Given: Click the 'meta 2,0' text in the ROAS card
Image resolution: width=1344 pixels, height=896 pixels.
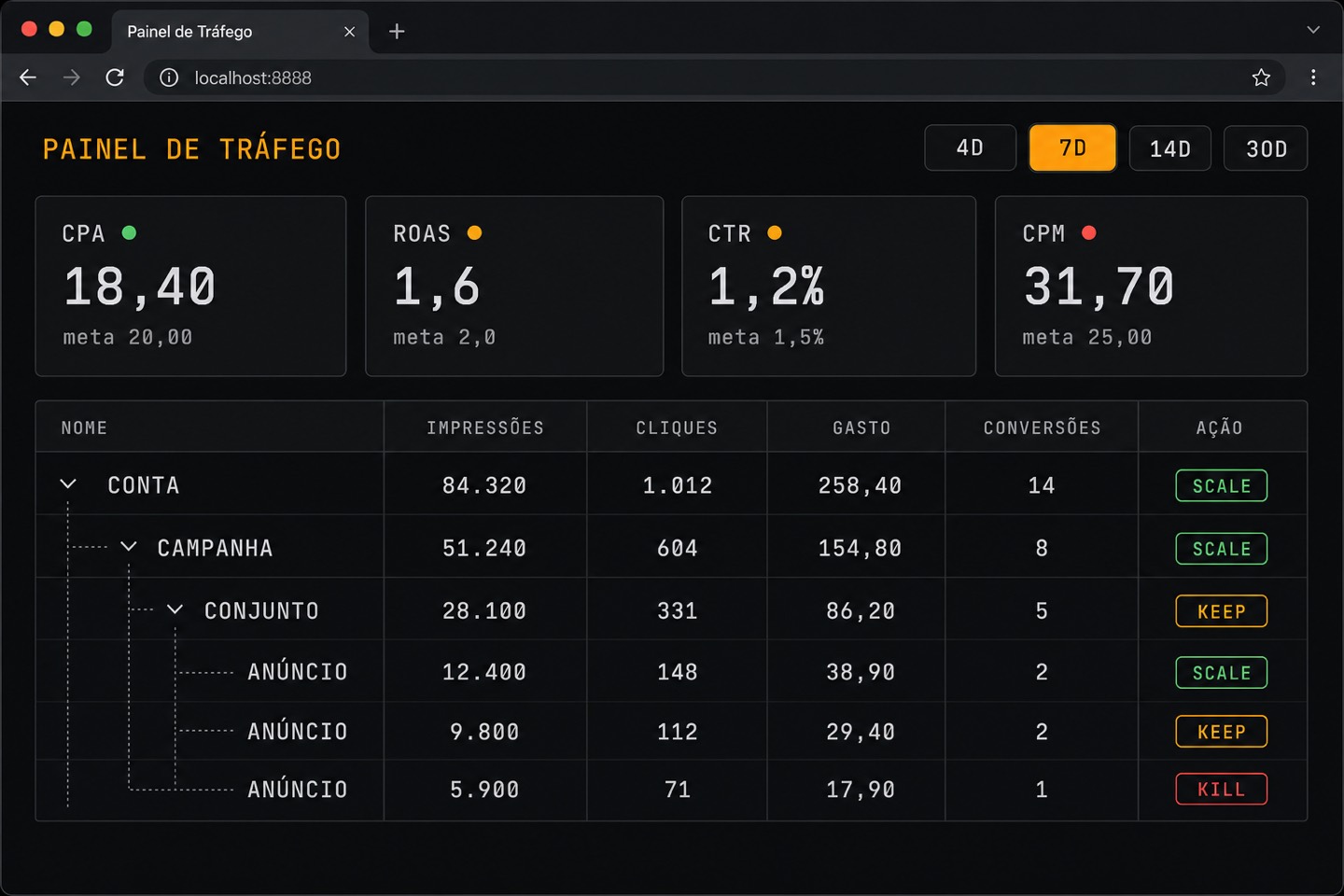Looking at the screenshot, I should tap(444, 337).
